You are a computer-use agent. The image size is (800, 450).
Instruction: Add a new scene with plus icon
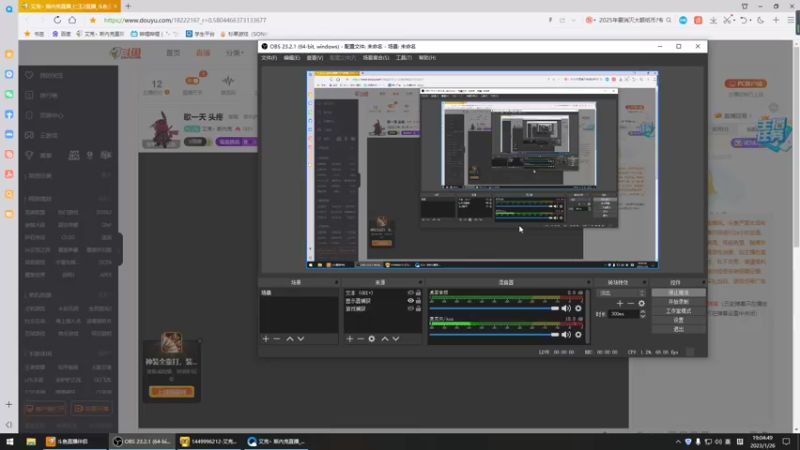coord(265,339)
